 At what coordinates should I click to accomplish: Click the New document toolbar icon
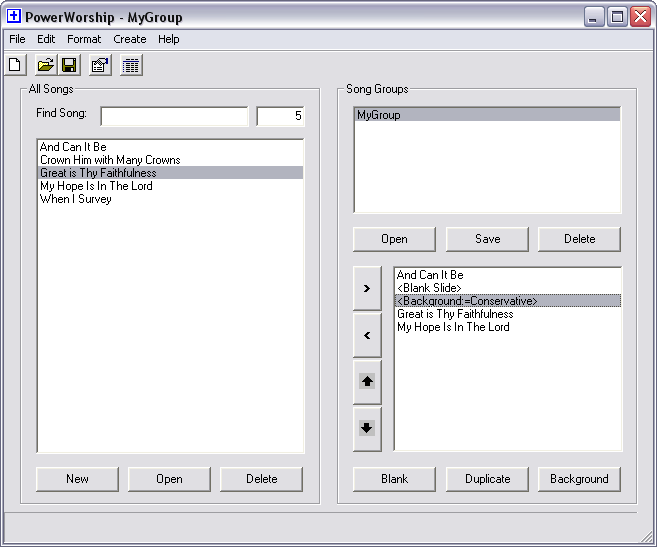pyautogui.click(x=16, y=65)
